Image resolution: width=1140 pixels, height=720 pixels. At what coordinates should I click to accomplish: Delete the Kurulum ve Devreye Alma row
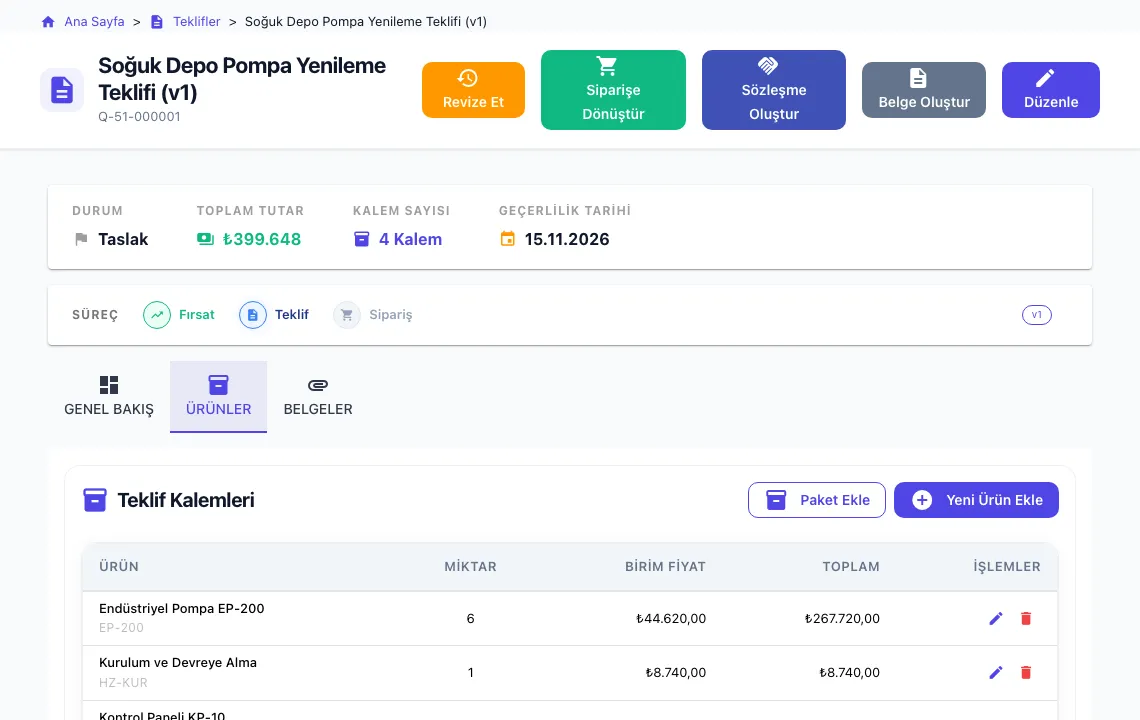(x=1026, y=673)
